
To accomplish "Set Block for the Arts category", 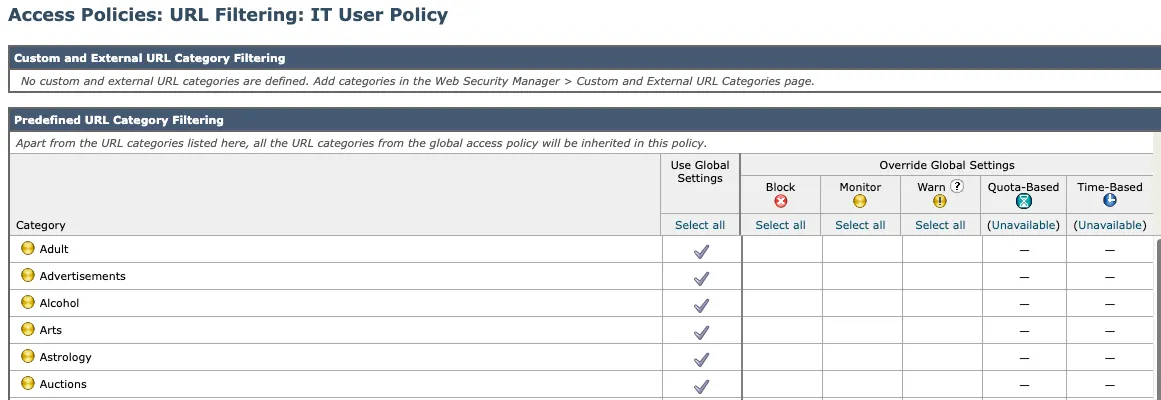I will 781,330.
